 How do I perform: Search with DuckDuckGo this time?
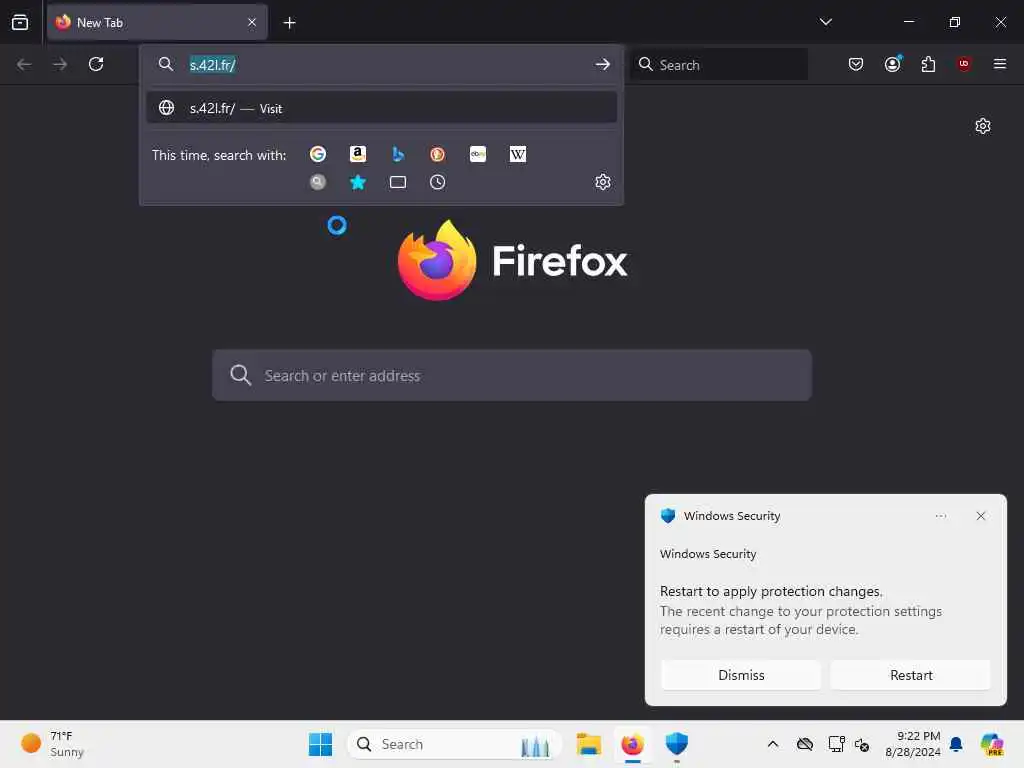(438, 154)
